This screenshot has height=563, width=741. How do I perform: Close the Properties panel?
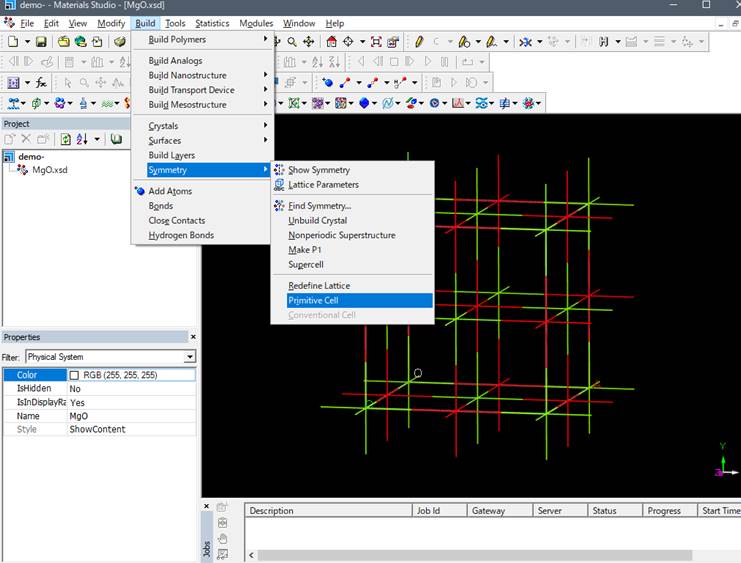click(x=193, y=337)
